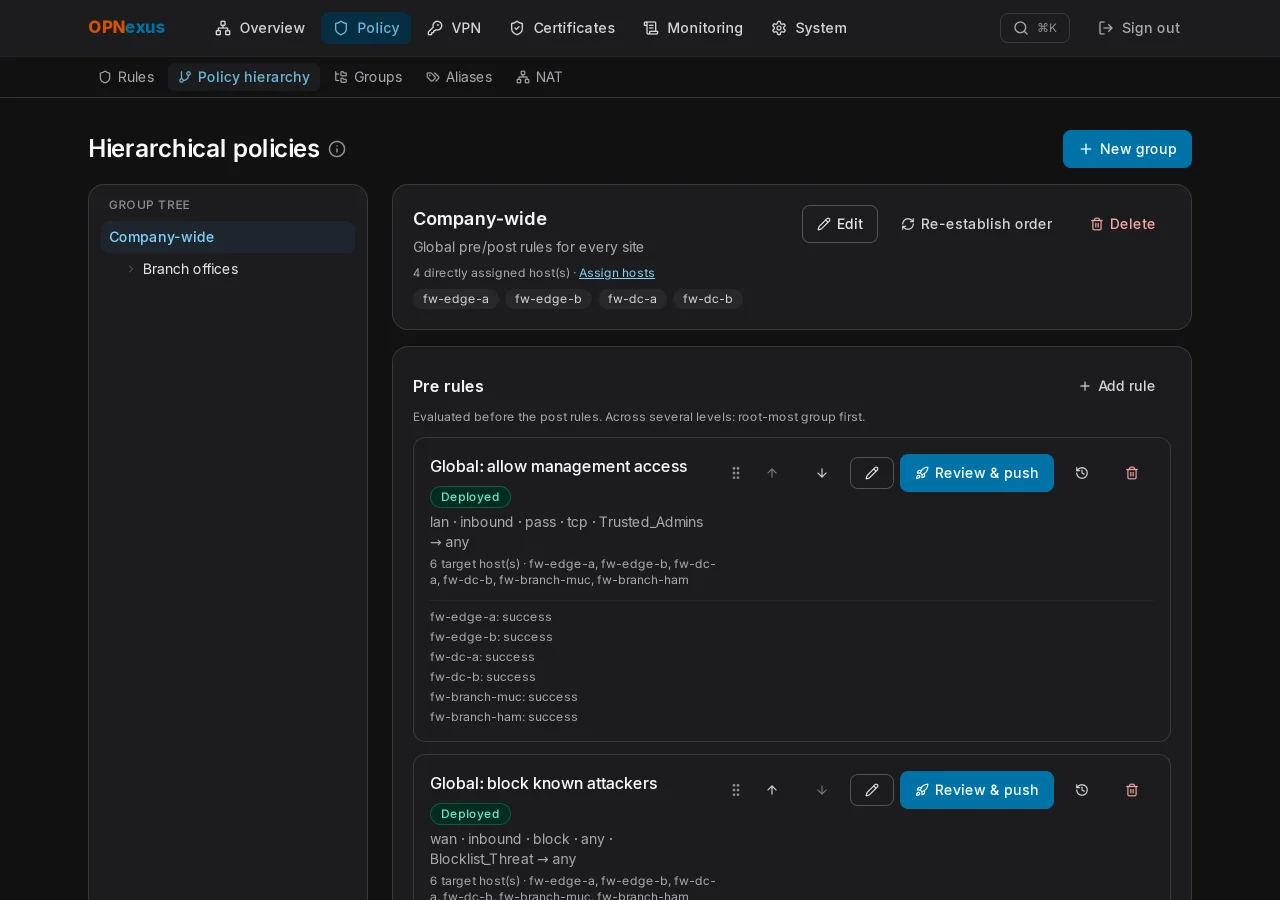Image resolution: width=1280 pixels, height=900 pixels.
Task: Sign out of OPNexus
Action: click(1139, 28)
